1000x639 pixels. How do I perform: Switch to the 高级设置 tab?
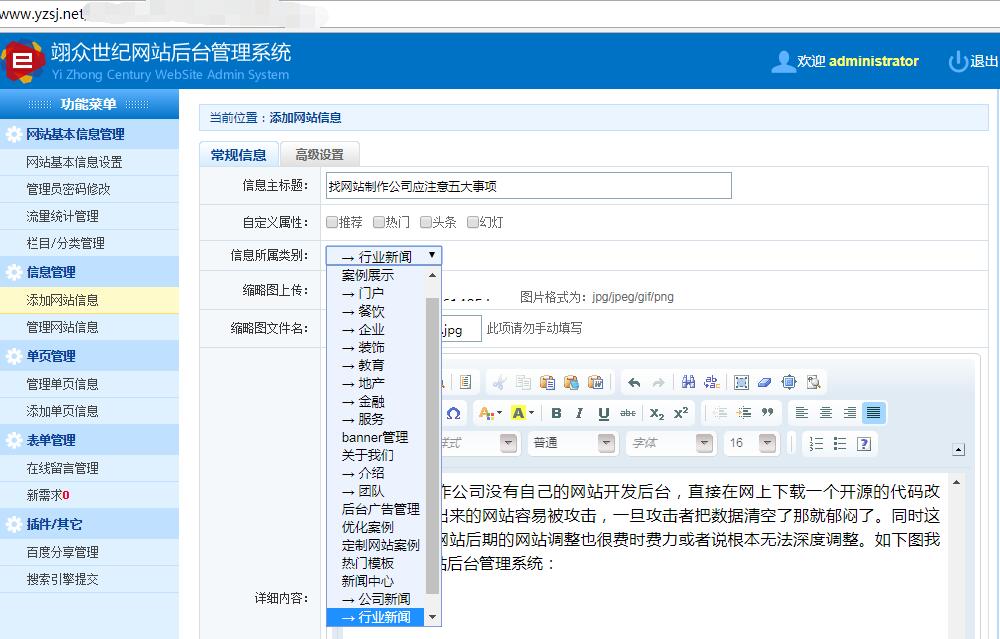click(x=319, y=154)
